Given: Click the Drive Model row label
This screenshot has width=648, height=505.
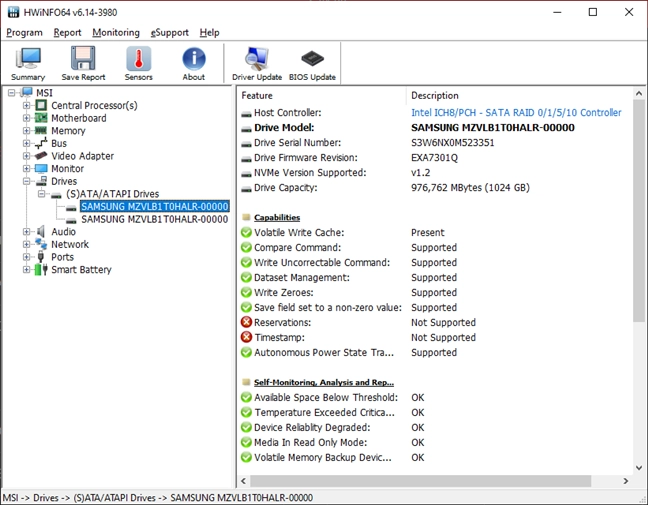Looking at the screenshot, I should [x=284, y=128].
